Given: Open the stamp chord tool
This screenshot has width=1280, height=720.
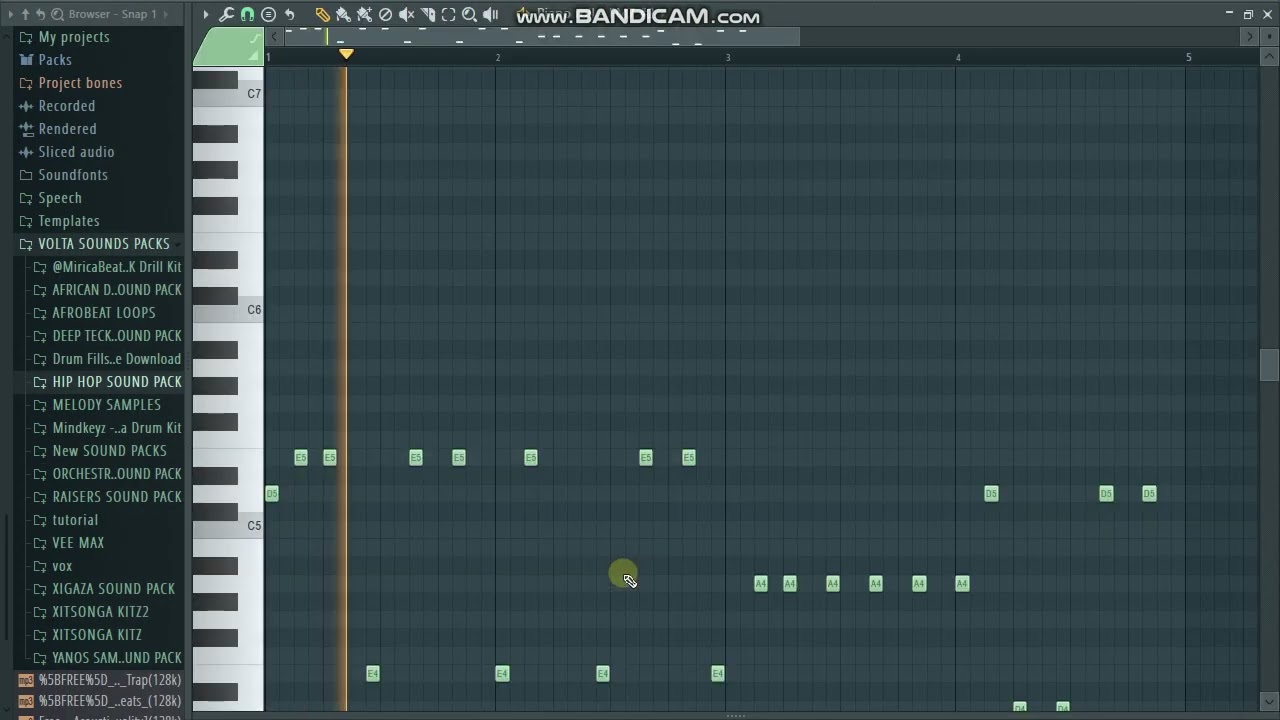Looking at the screenshot, I should click(x=268, y=15).
